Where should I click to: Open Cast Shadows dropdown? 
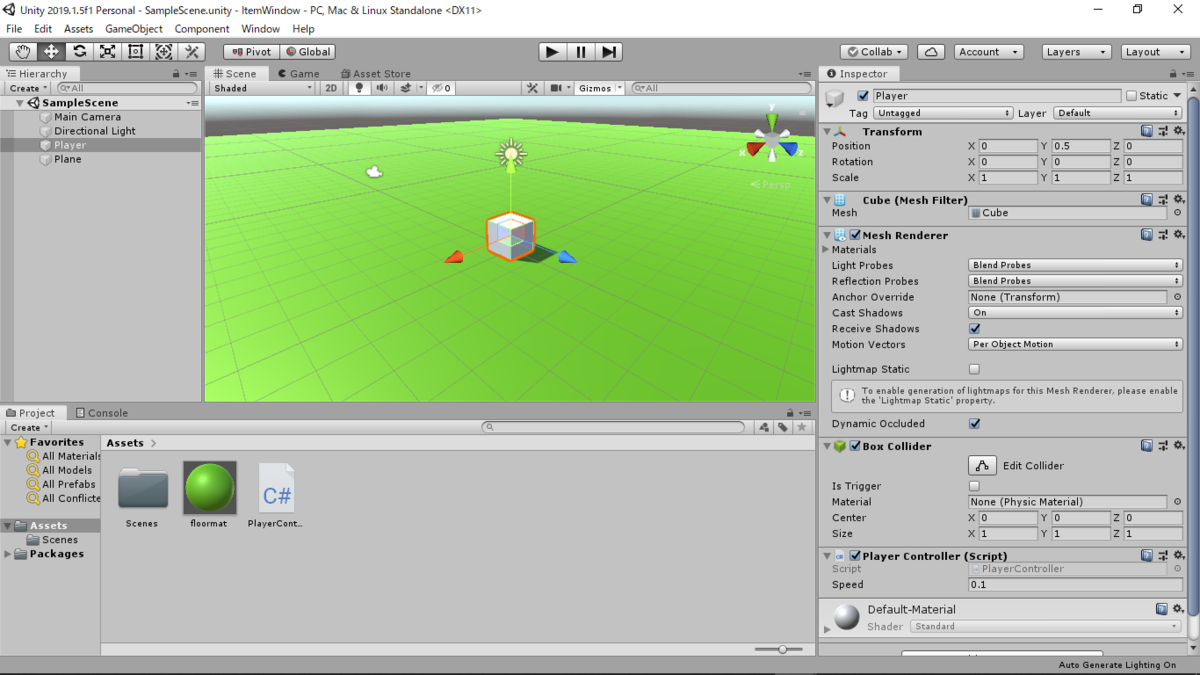1075,313
